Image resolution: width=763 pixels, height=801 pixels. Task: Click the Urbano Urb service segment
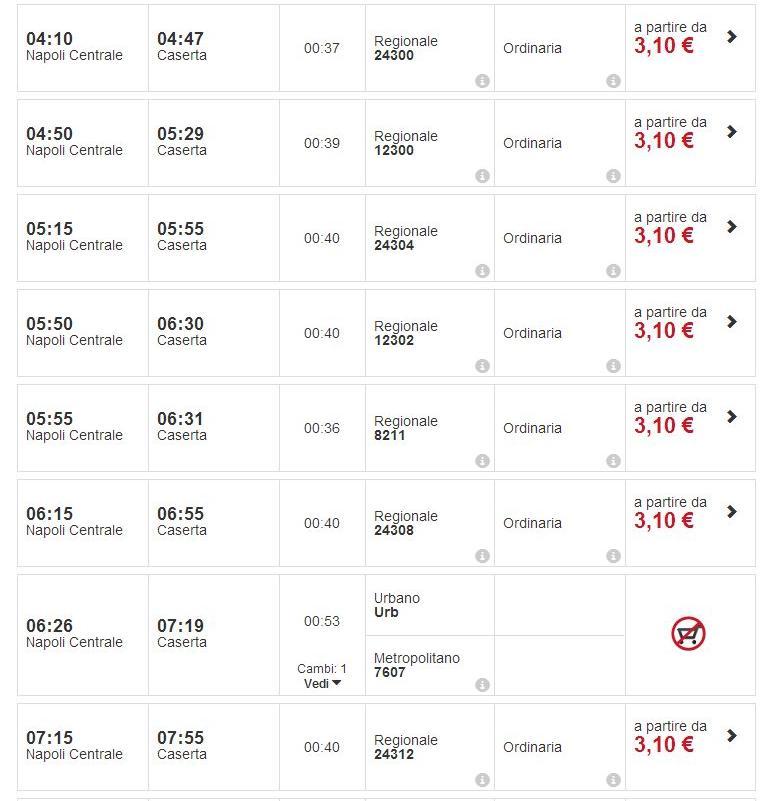click(397, 605)
